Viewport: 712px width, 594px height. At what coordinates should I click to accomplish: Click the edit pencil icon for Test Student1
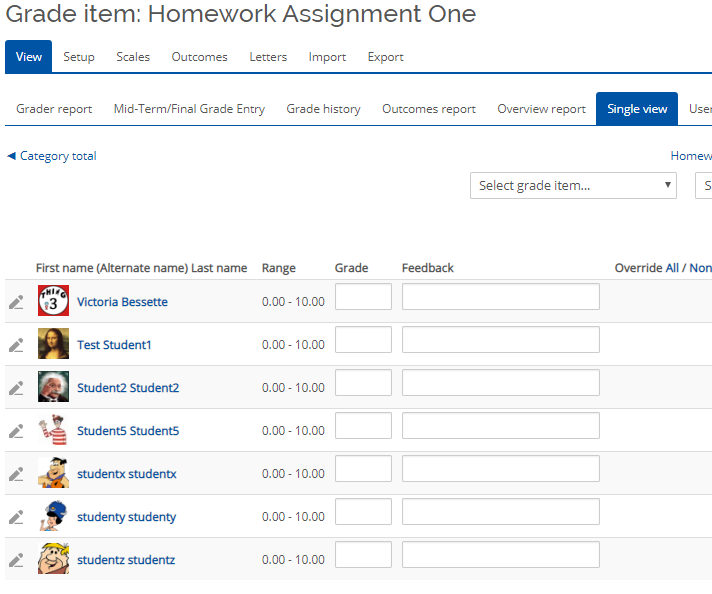pyautogui.click(x=16, y=345)
